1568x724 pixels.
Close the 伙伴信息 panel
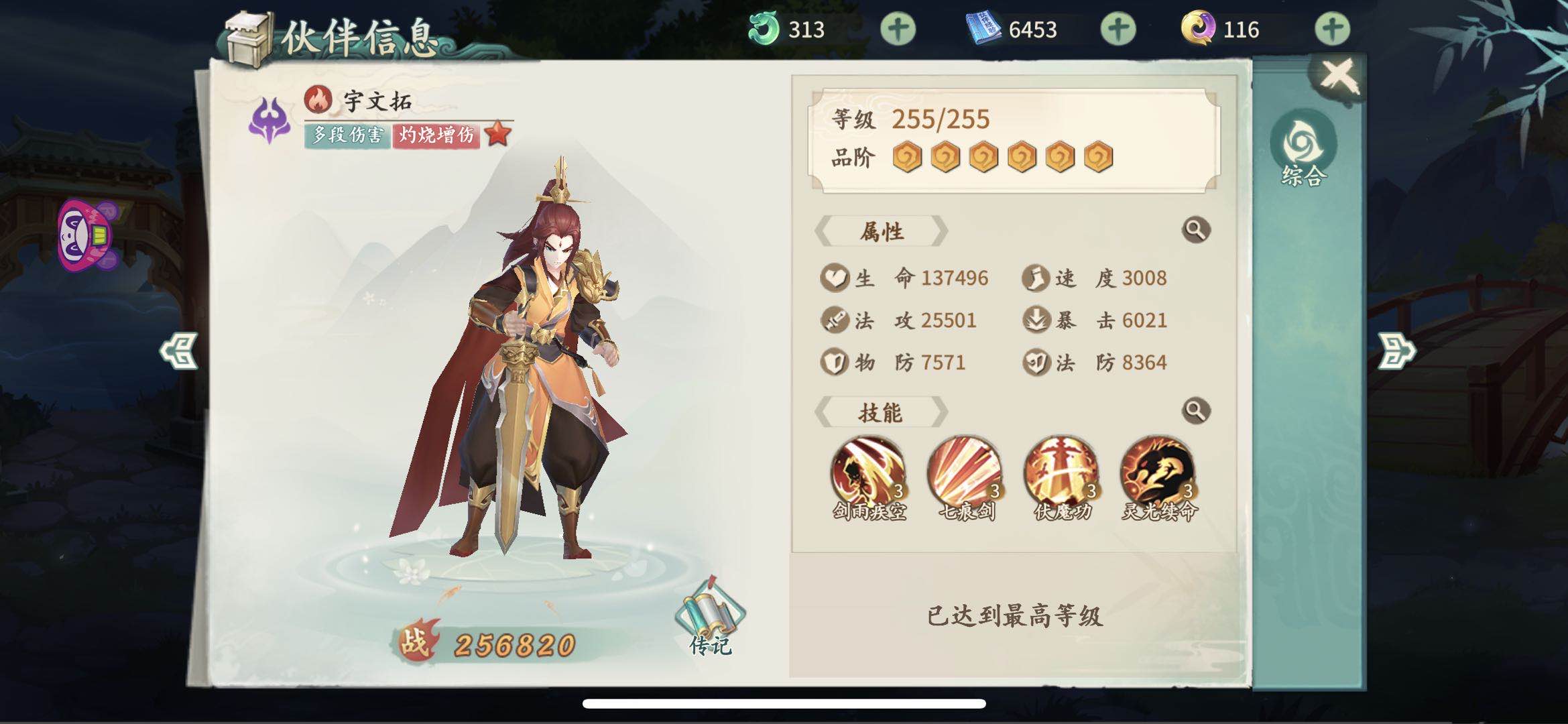1338,76
